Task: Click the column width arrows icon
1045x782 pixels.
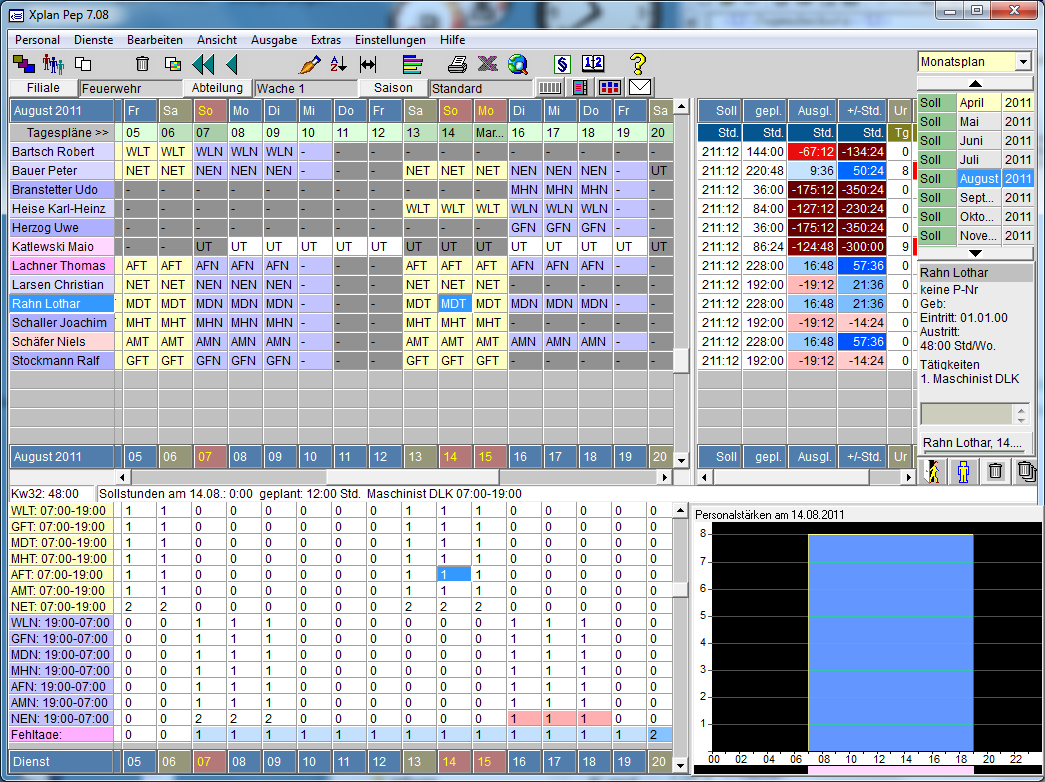Action: point(368,64)
